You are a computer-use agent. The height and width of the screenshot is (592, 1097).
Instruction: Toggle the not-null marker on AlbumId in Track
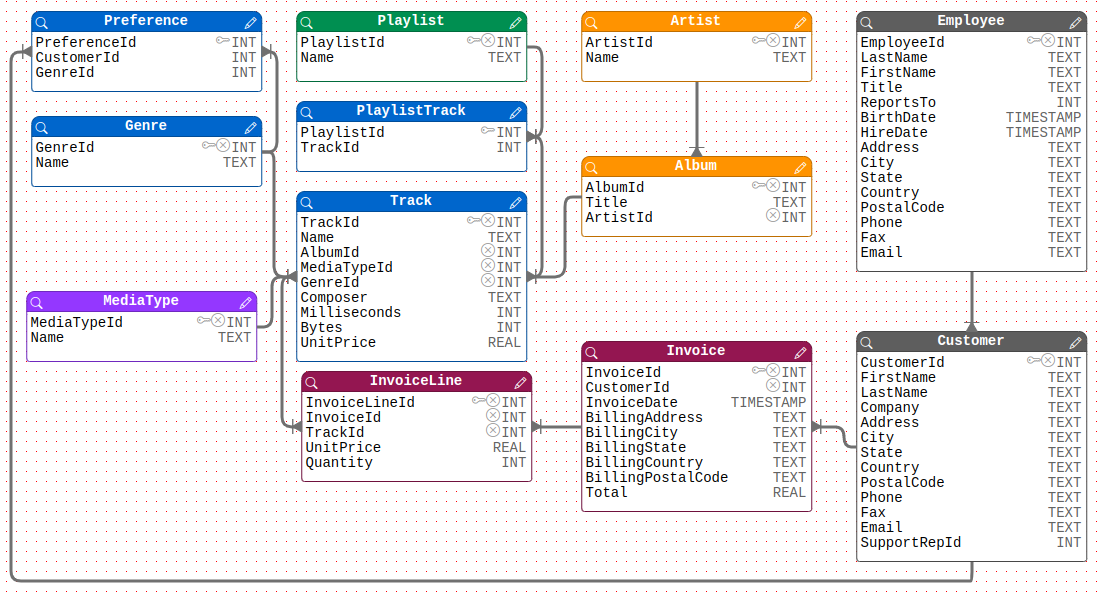(x=487, y=252)
